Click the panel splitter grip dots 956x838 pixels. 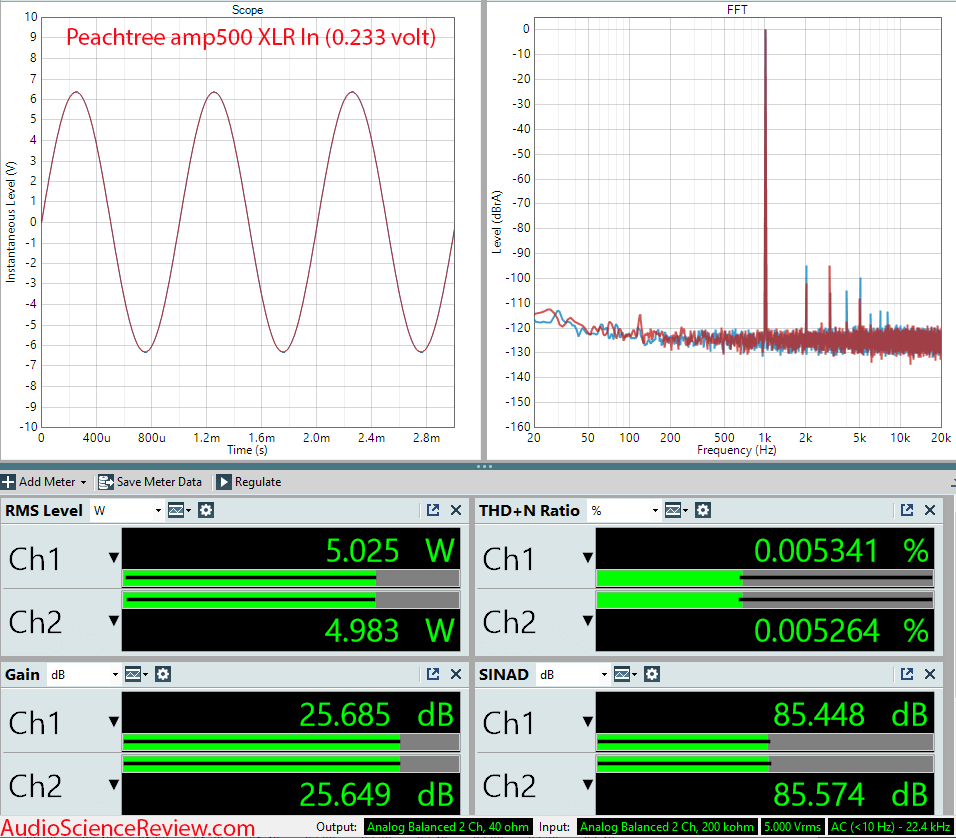click(485, 467)
